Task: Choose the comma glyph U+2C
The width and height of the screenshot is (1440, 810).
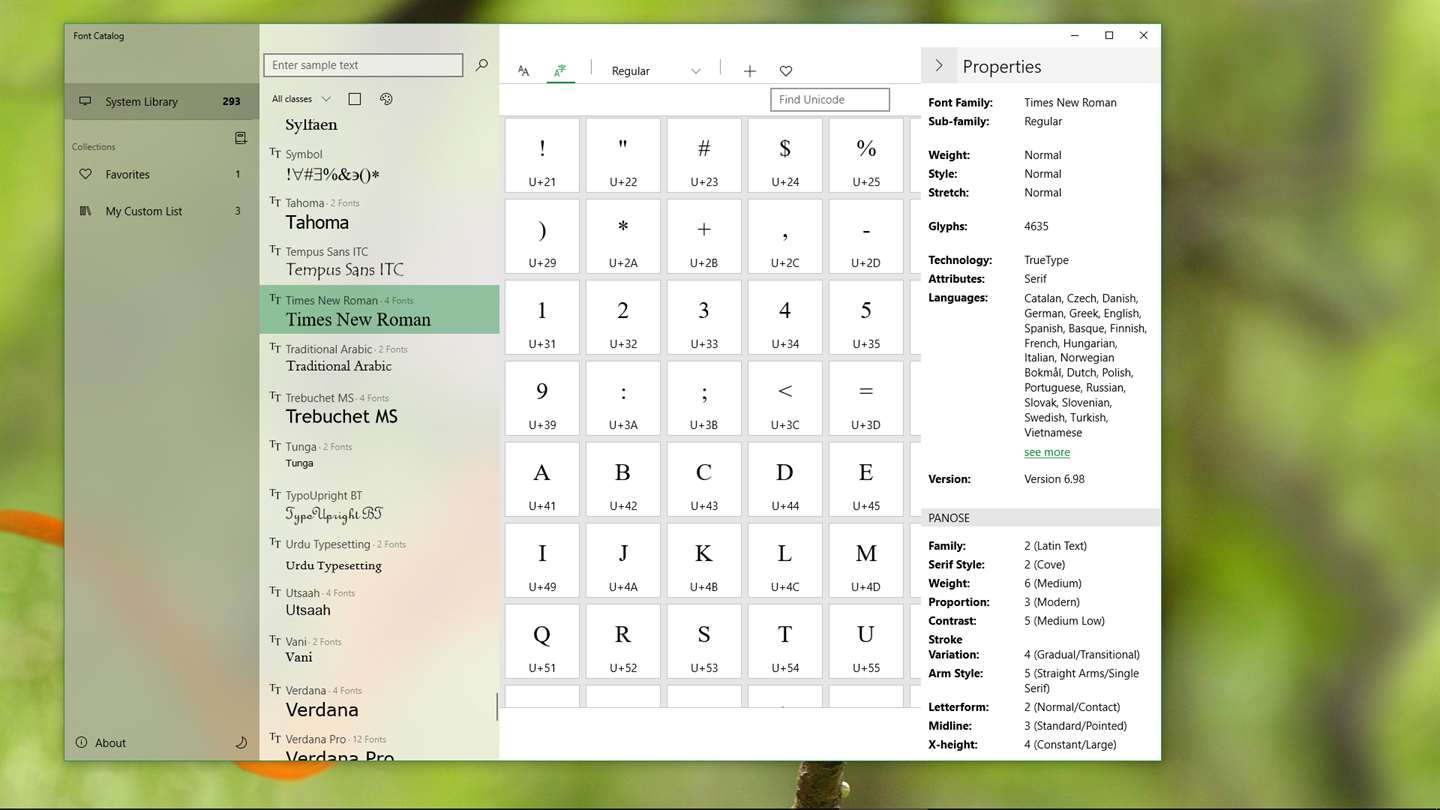Action: coord(785,236)
